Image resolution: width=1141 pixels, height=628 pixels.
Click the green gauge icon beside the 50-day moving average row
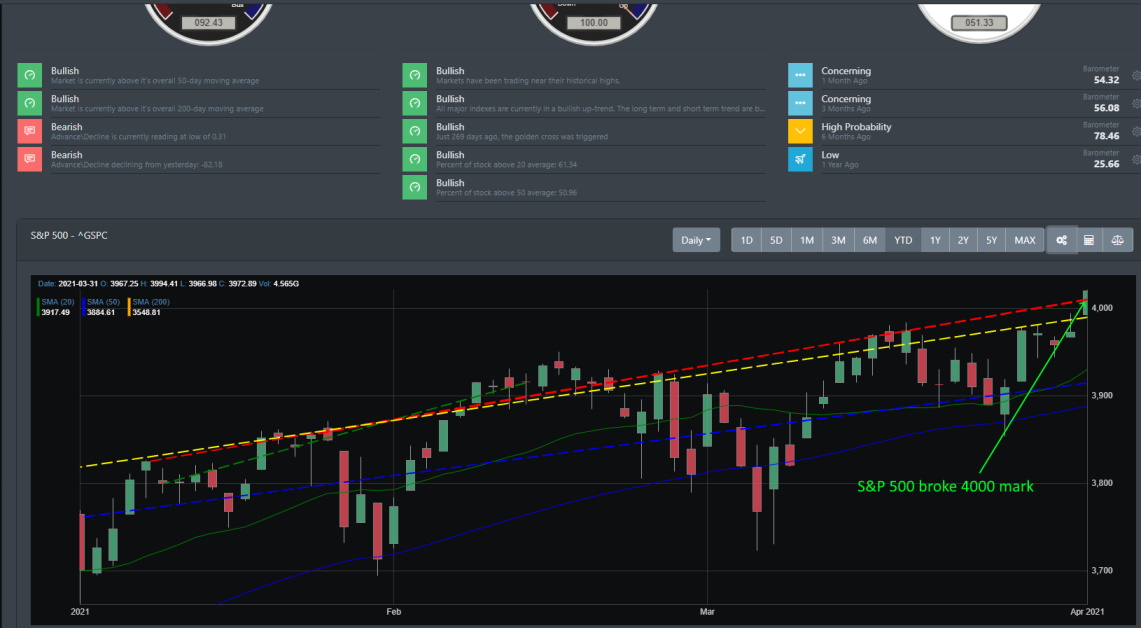coord(30,75)
